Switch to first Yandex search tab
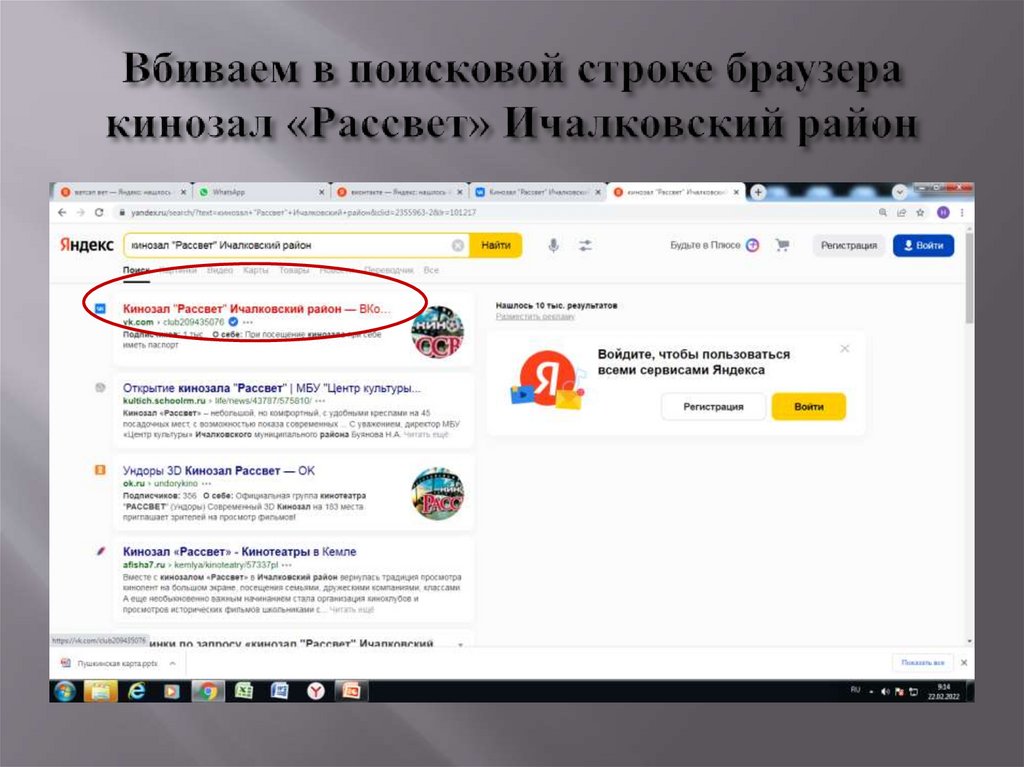Viewport: 1024px width, 767px height. [x=123, y=192]
